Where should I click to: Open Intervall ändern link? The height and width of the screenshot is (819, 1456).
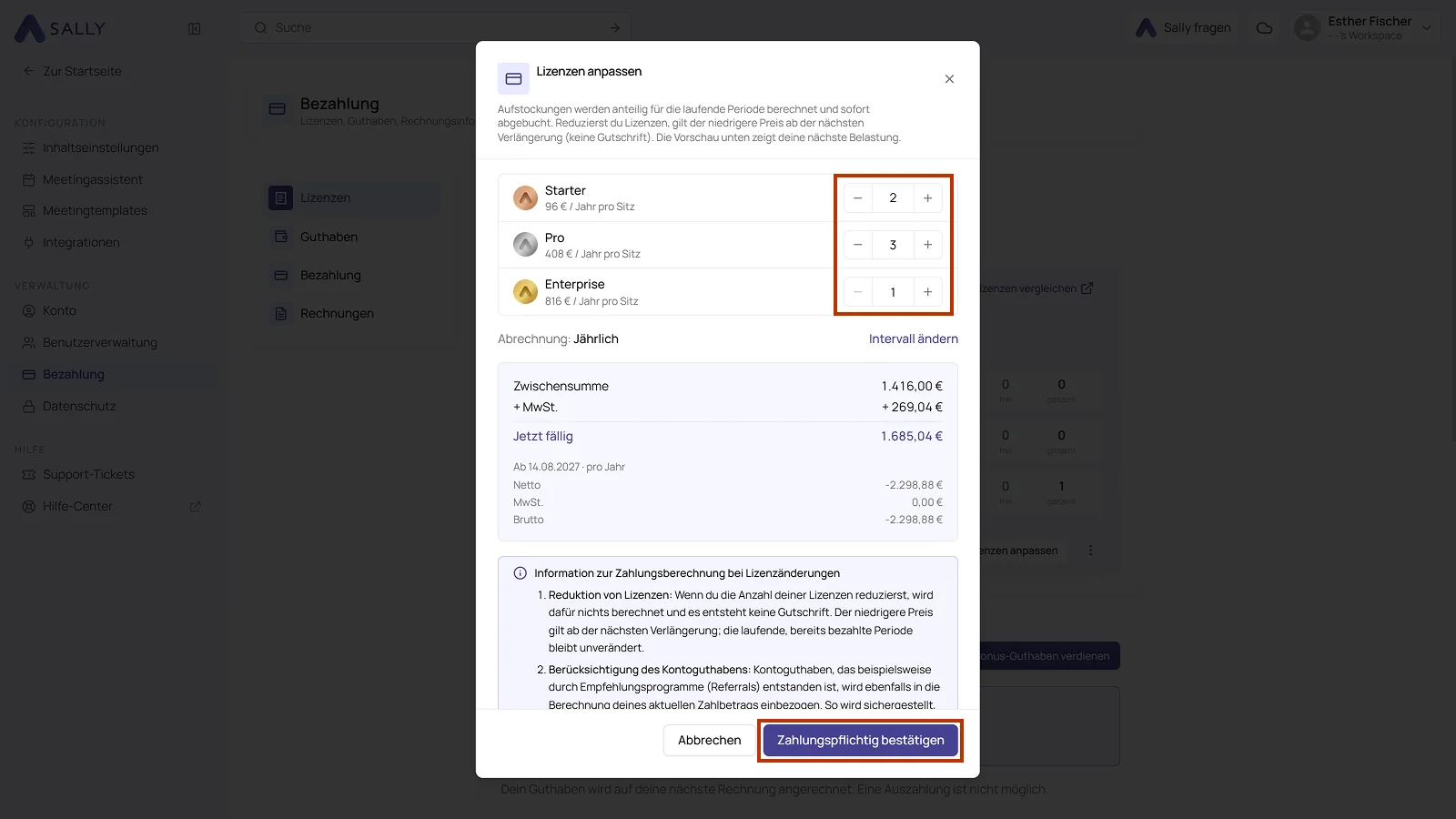click(x=913, y=339)
